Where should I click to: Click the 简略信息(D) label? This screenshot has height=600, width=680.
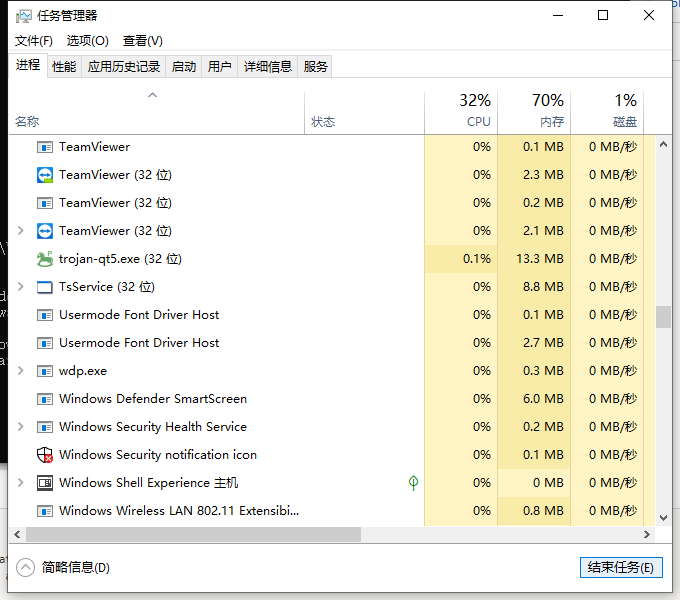pyautogui.click(x=76, y=567)
